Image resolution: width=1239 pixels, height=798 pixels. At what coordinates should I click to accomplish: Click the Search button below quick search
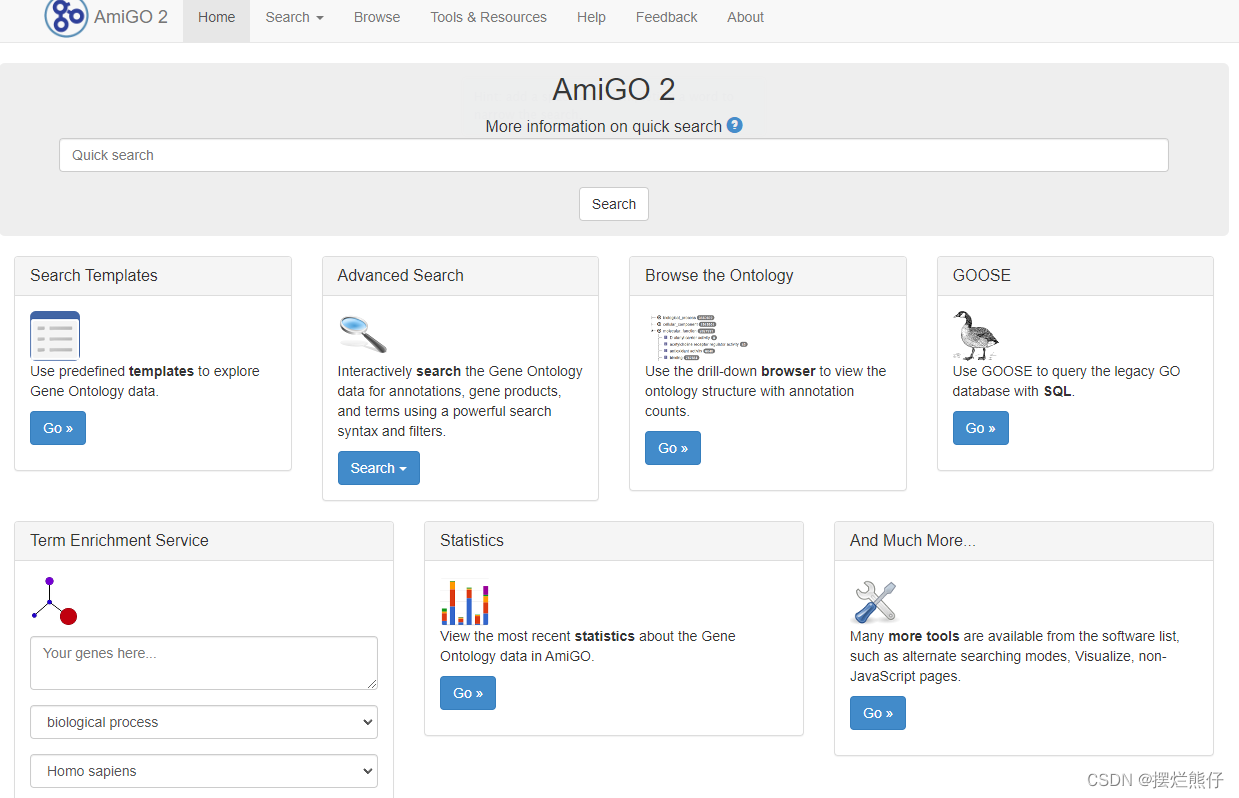click(x=614, y=204)
